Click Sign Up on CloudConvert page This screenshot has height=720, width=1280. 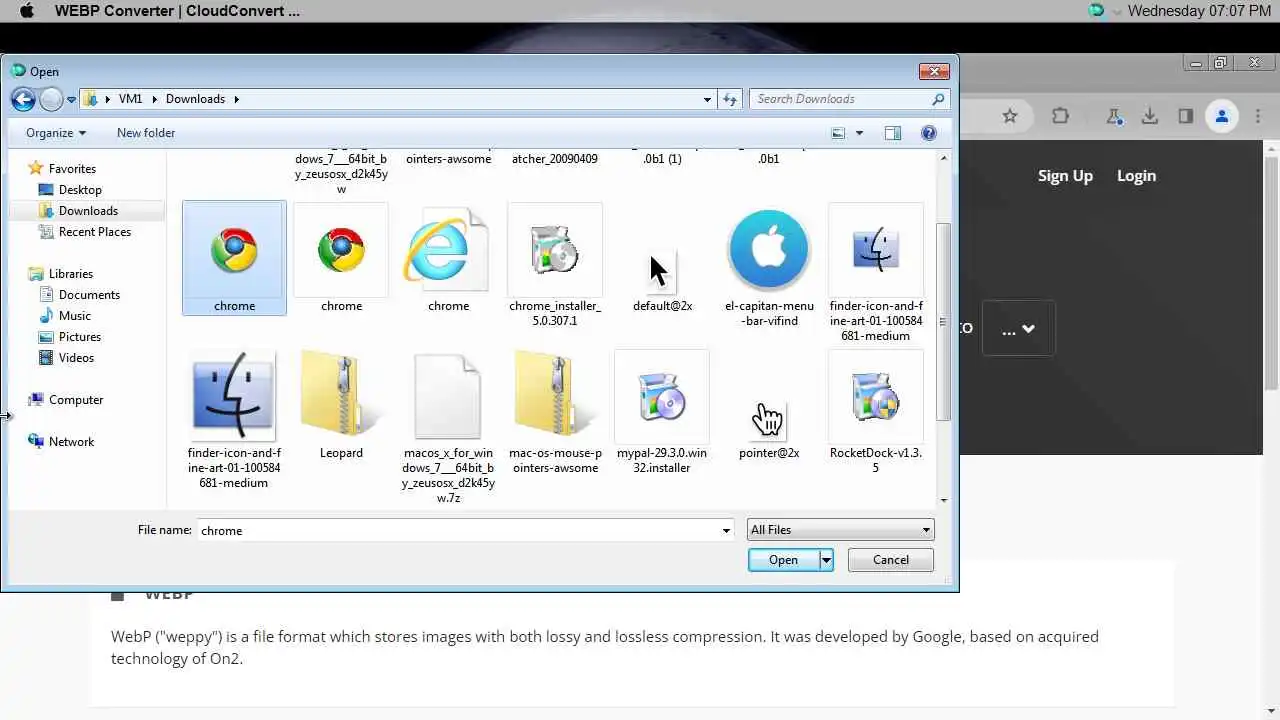pos(1065,176)
